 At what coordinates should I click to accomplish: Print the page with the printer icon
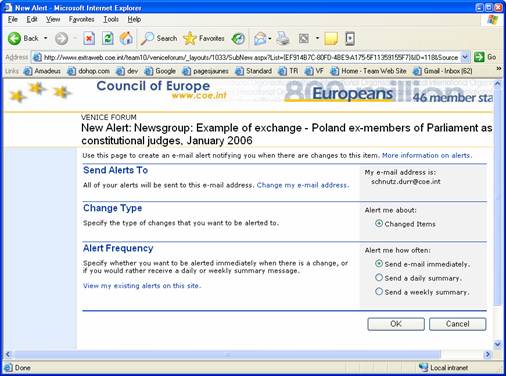[x=283, y=39]
